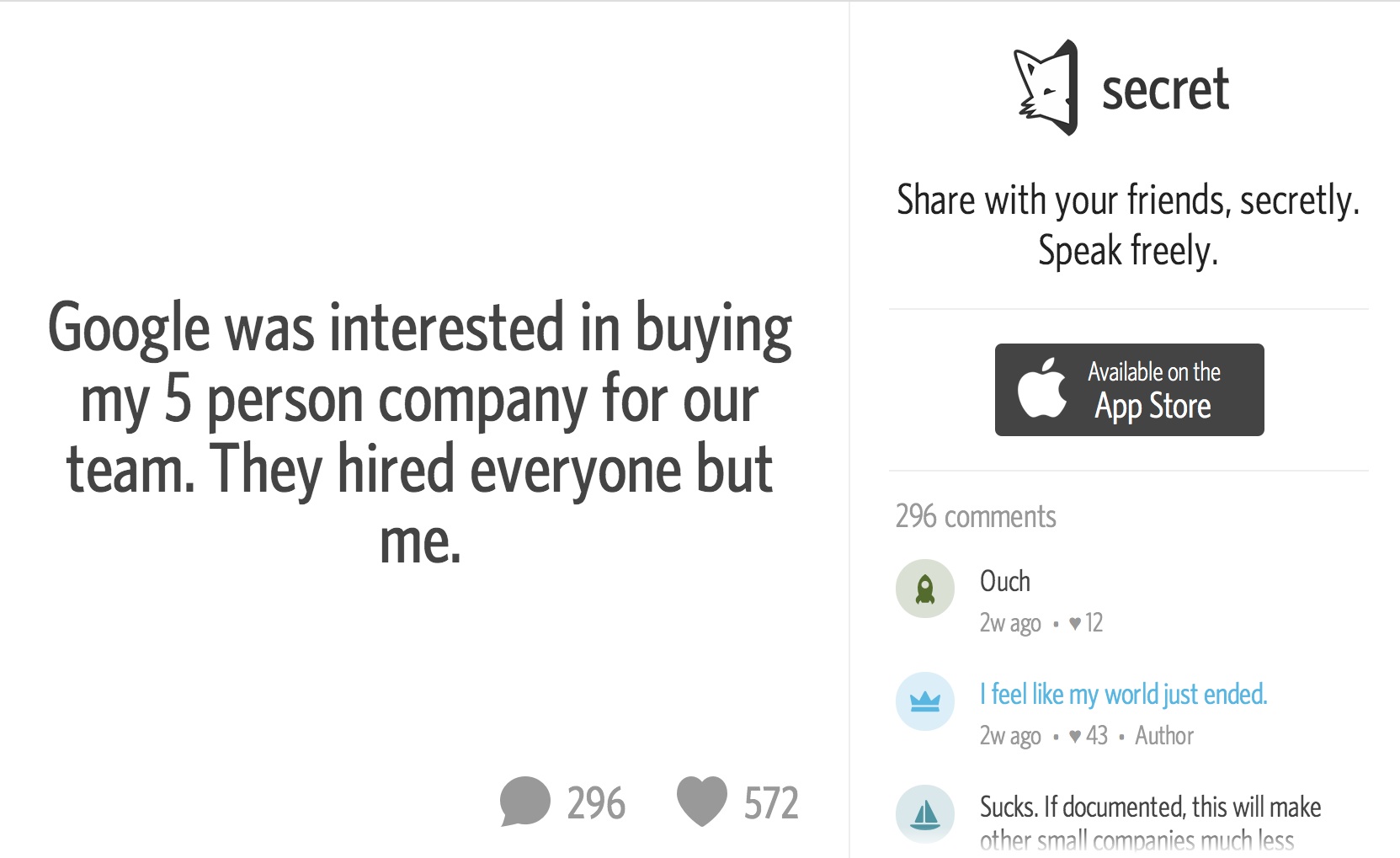Viewport: 1400px width, 858px height.
Task: Click the green rocket avatar on the Ouch comment
Action: point(924,589)
